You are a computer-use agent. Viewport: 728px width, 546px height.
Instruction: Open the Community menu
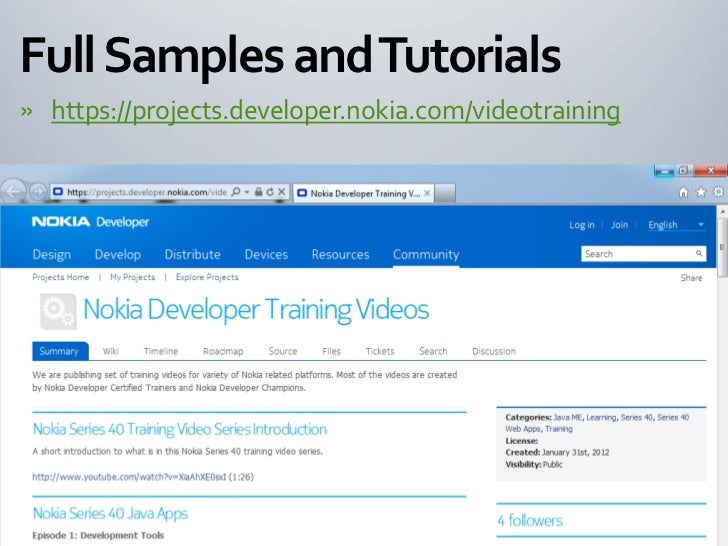click(x=426, y=254)
